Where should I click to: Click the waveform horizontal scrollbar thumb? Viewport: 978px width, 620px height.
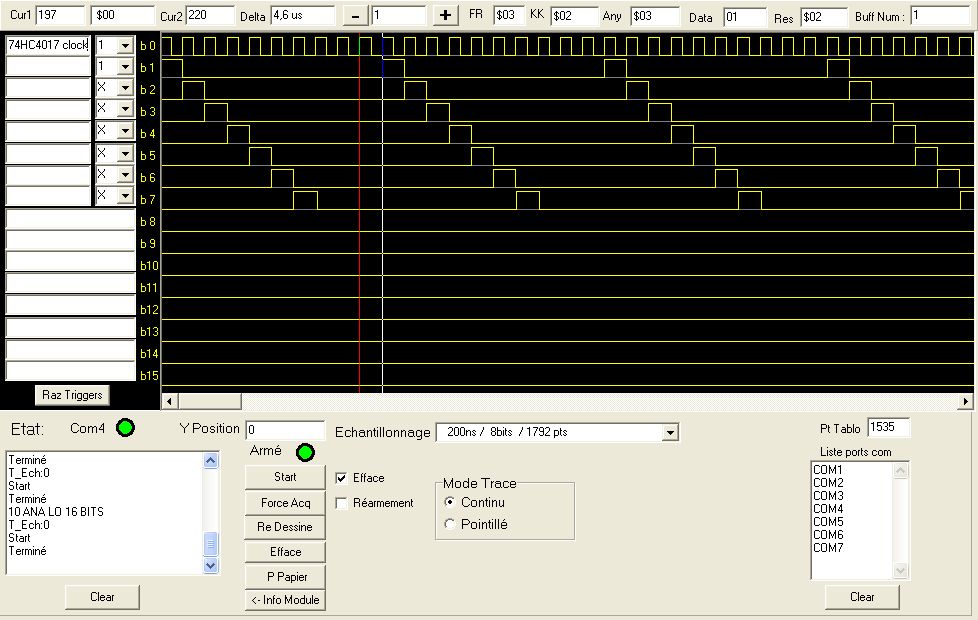pos(210,401)
